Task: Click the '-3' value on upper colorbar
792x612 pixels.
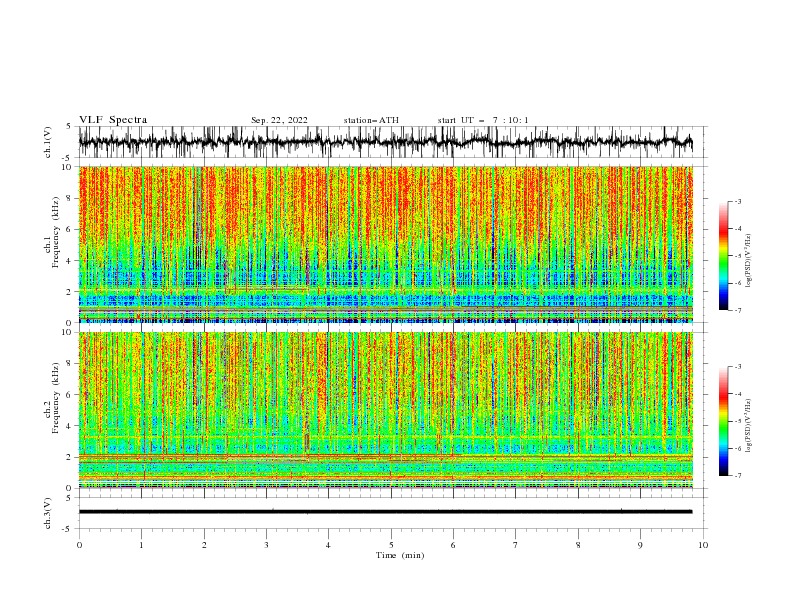Action: 737,201
